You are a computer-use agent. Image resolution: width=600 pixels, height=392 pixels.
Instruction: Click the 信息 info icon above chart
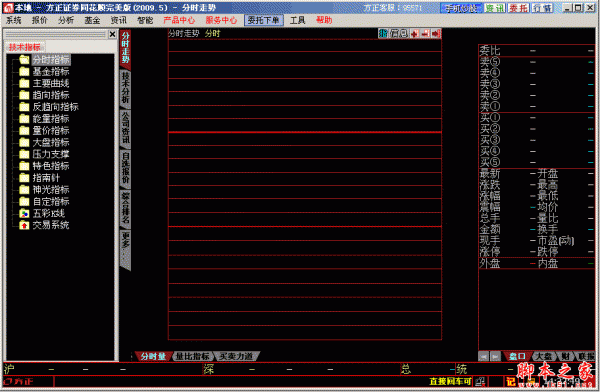tap(399, 34)
